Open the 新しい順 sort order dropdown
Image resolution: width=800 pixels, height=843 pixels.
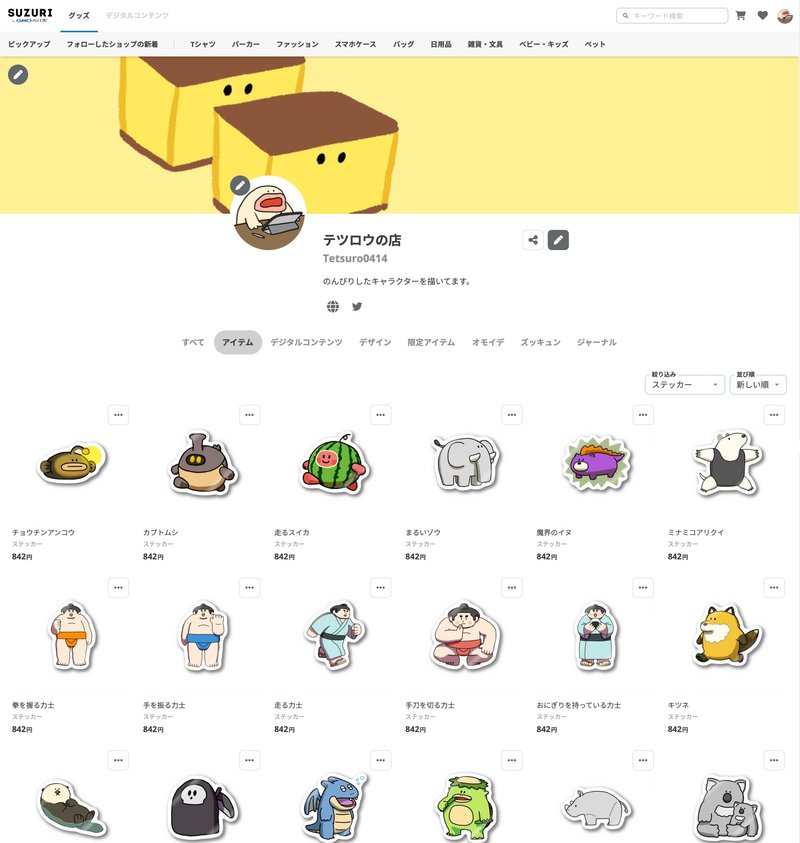coord(758,384)
